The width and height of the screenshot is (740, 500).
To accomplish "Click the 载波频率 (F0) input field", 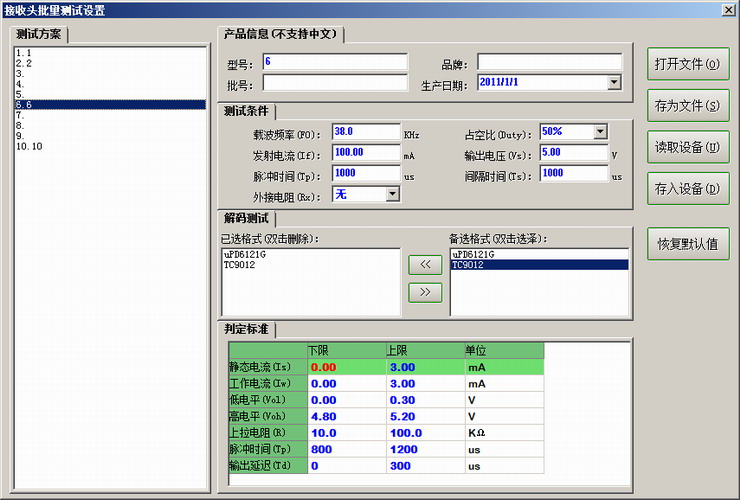I will pyautogui.click(x=365, y=132).
